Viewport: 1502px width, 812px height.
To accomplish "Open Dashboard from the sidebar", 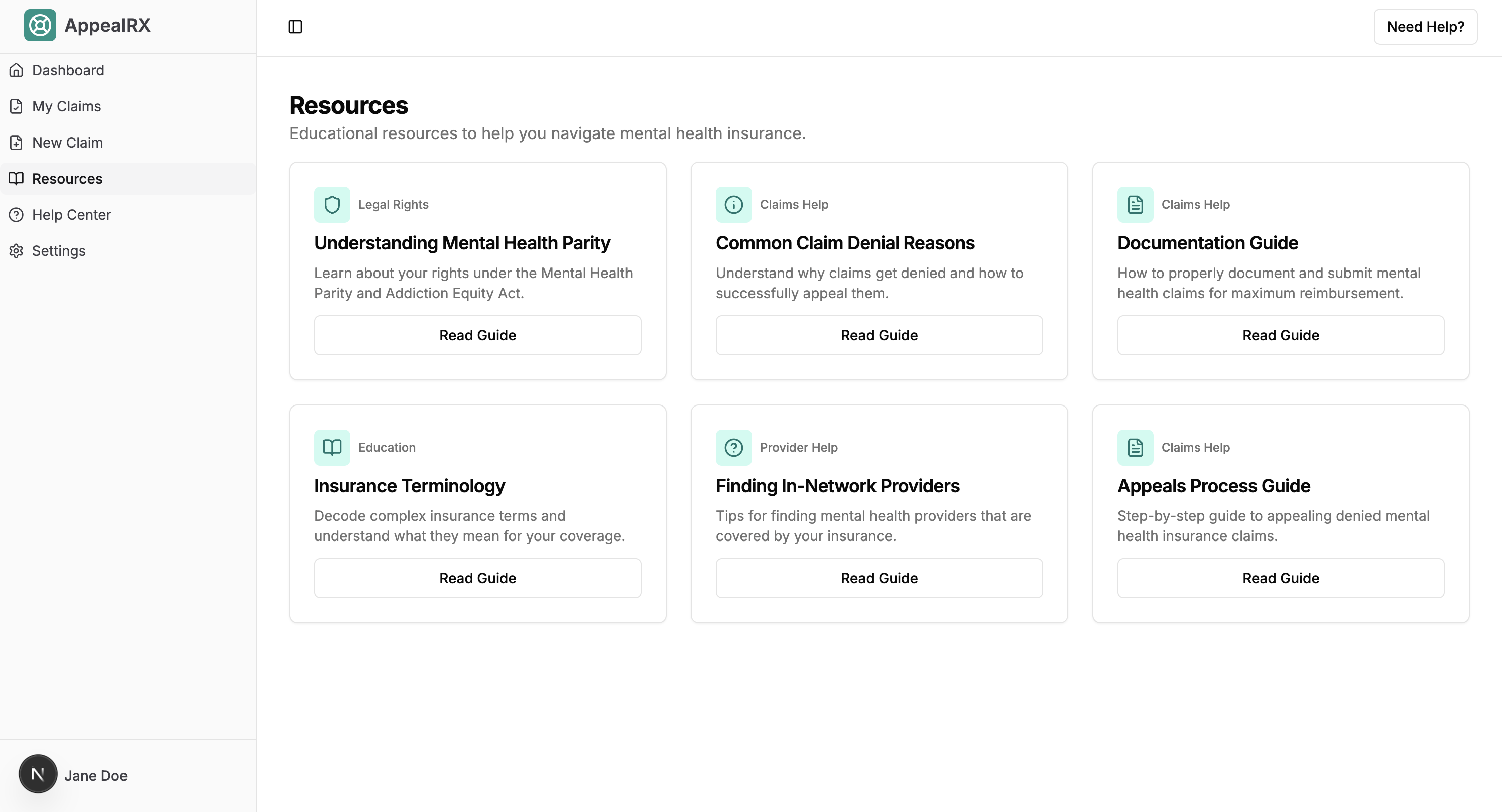I will point(68,70).
